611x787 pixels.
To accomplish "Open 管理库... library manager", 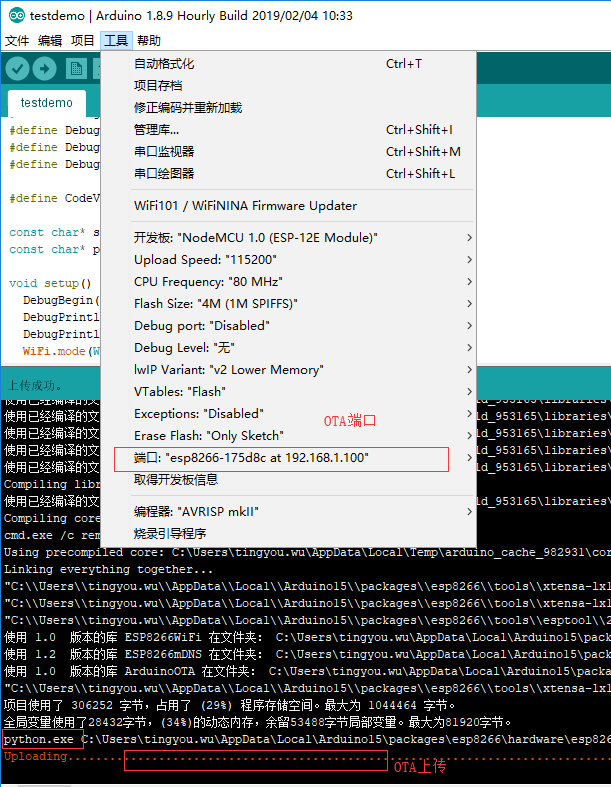I will (288, 130).
